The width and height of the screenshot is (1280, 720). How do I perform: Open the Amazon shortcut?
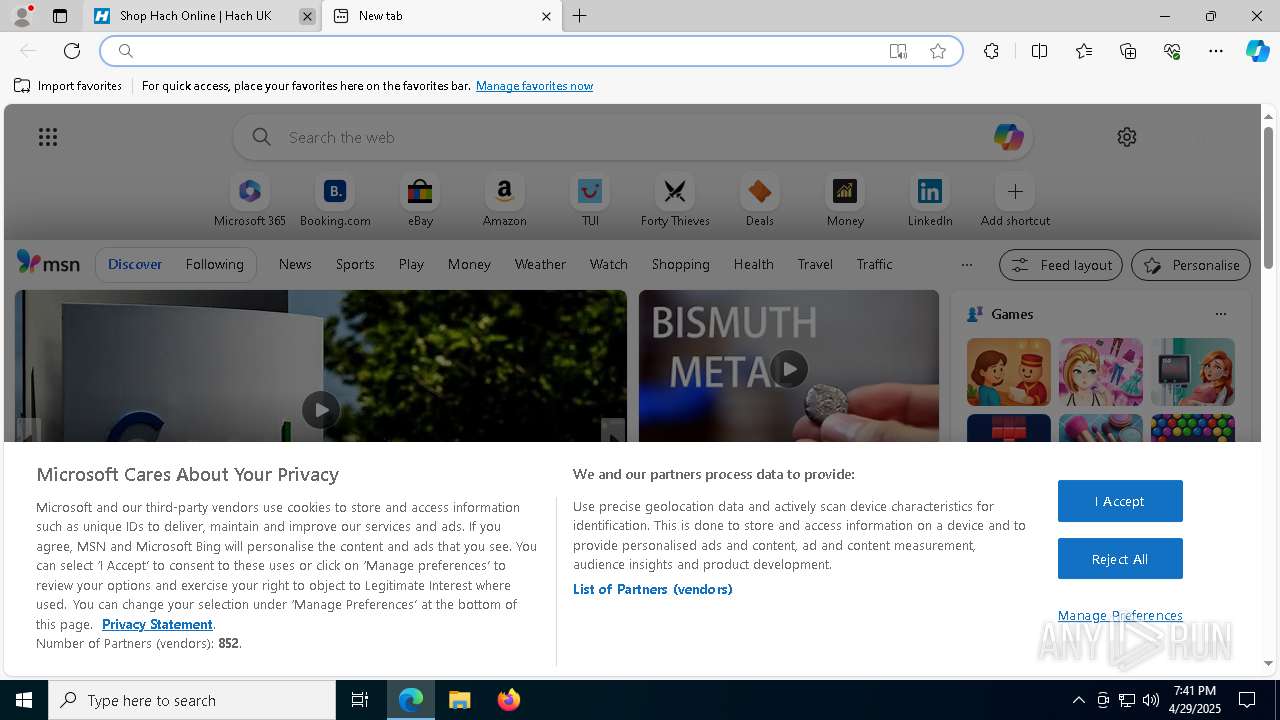point(504,201)
